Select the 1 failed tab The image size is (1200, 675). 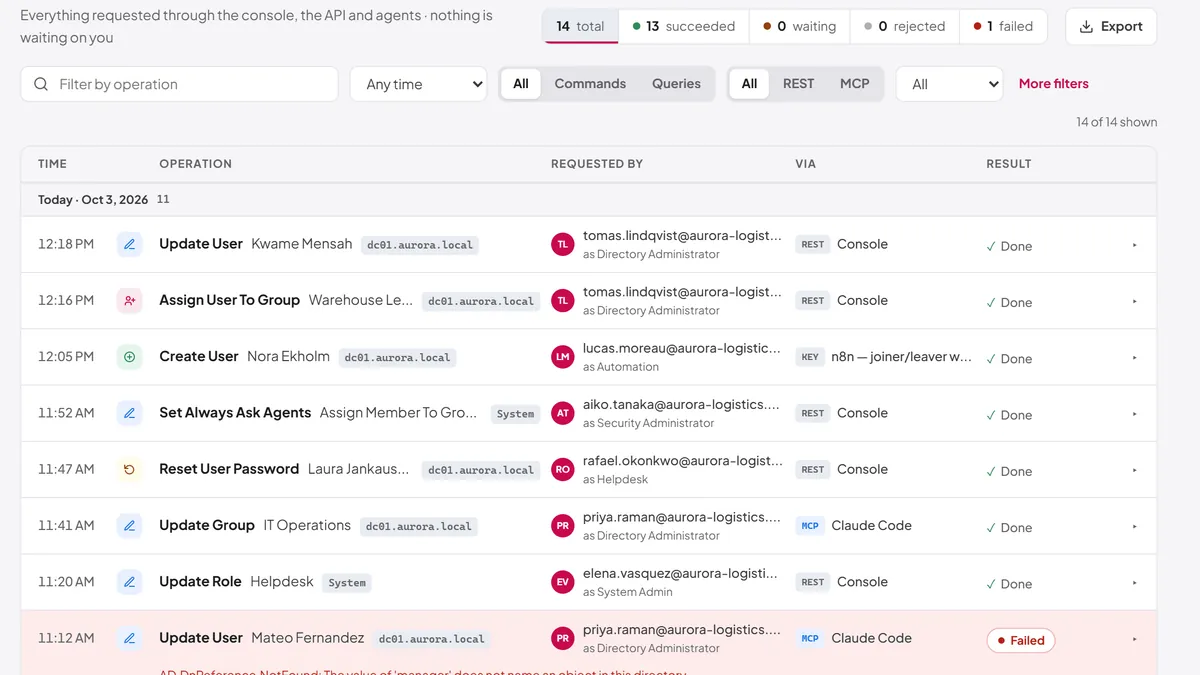click(1003, 26)
